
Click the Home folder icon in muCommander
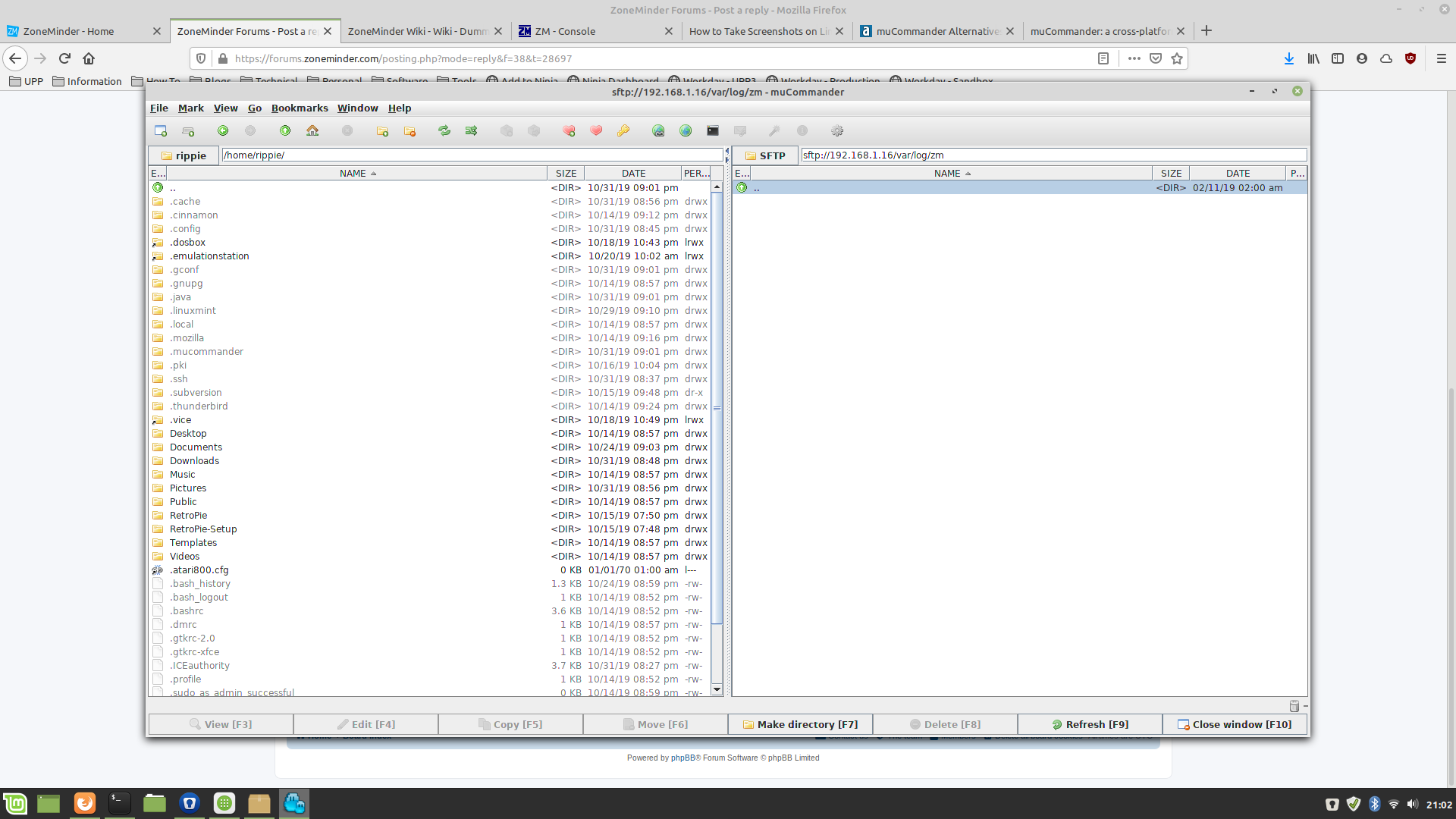click(312, 130)
